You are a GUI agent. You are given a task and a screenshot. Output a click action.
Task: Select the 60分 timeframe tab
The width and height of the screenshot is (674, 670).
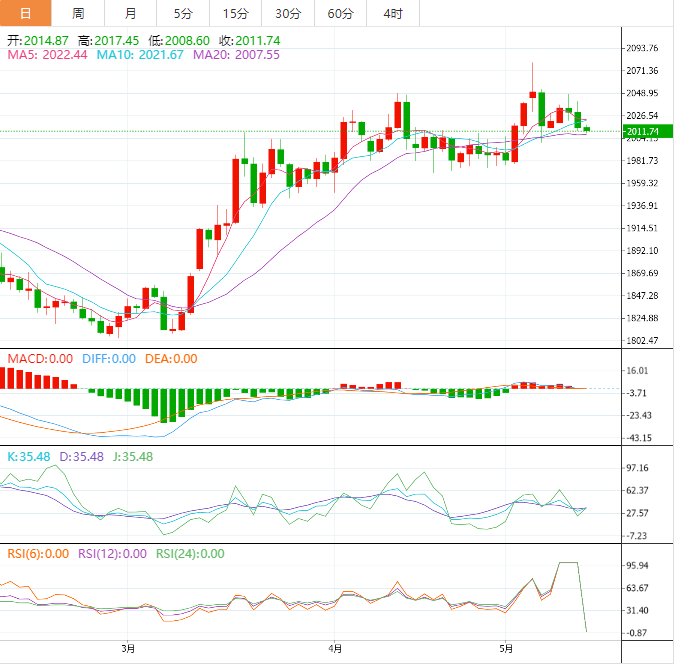(x=340, y=13)
